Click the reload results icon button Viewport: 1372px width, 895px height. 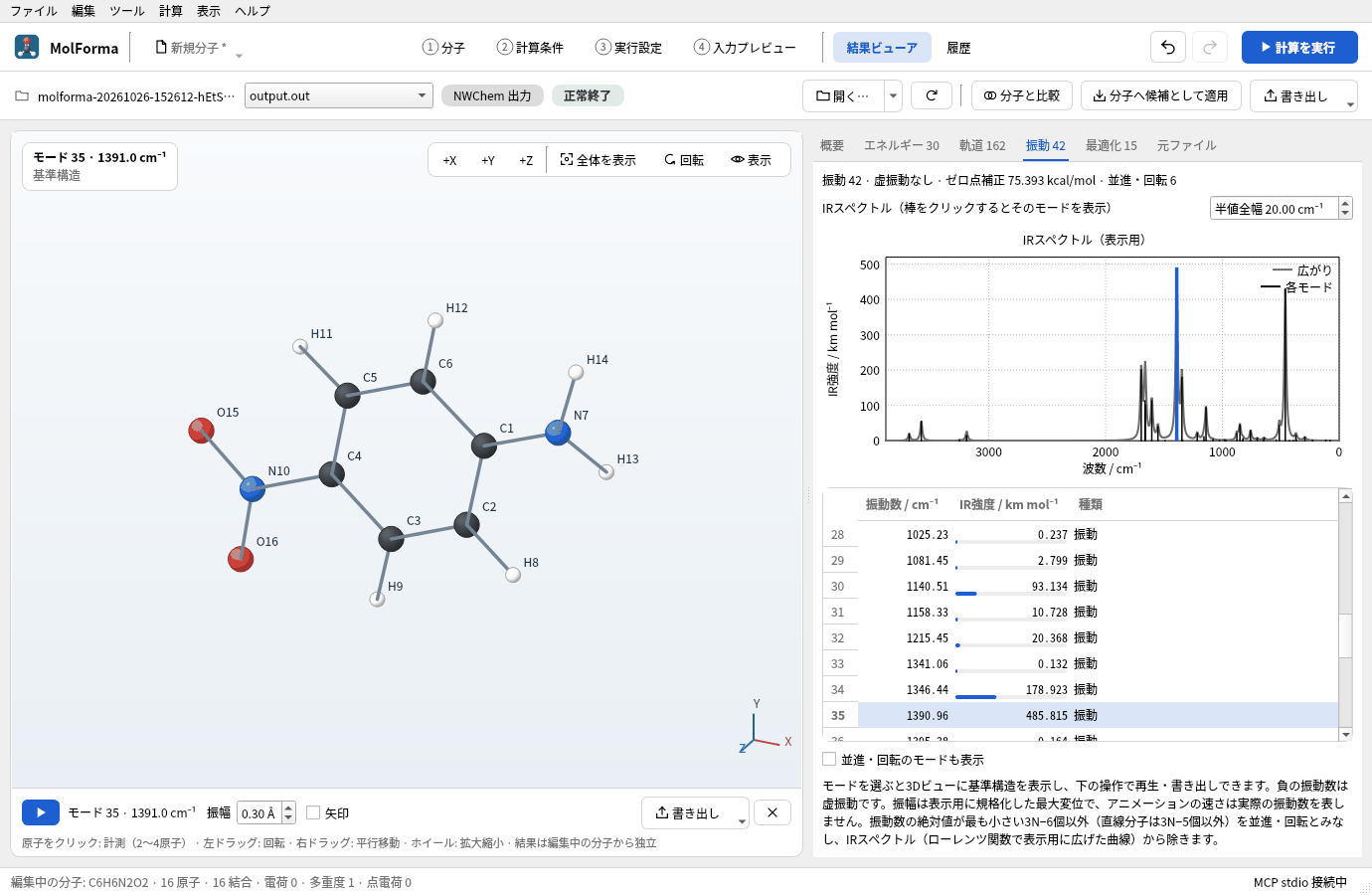coord(932,95)
